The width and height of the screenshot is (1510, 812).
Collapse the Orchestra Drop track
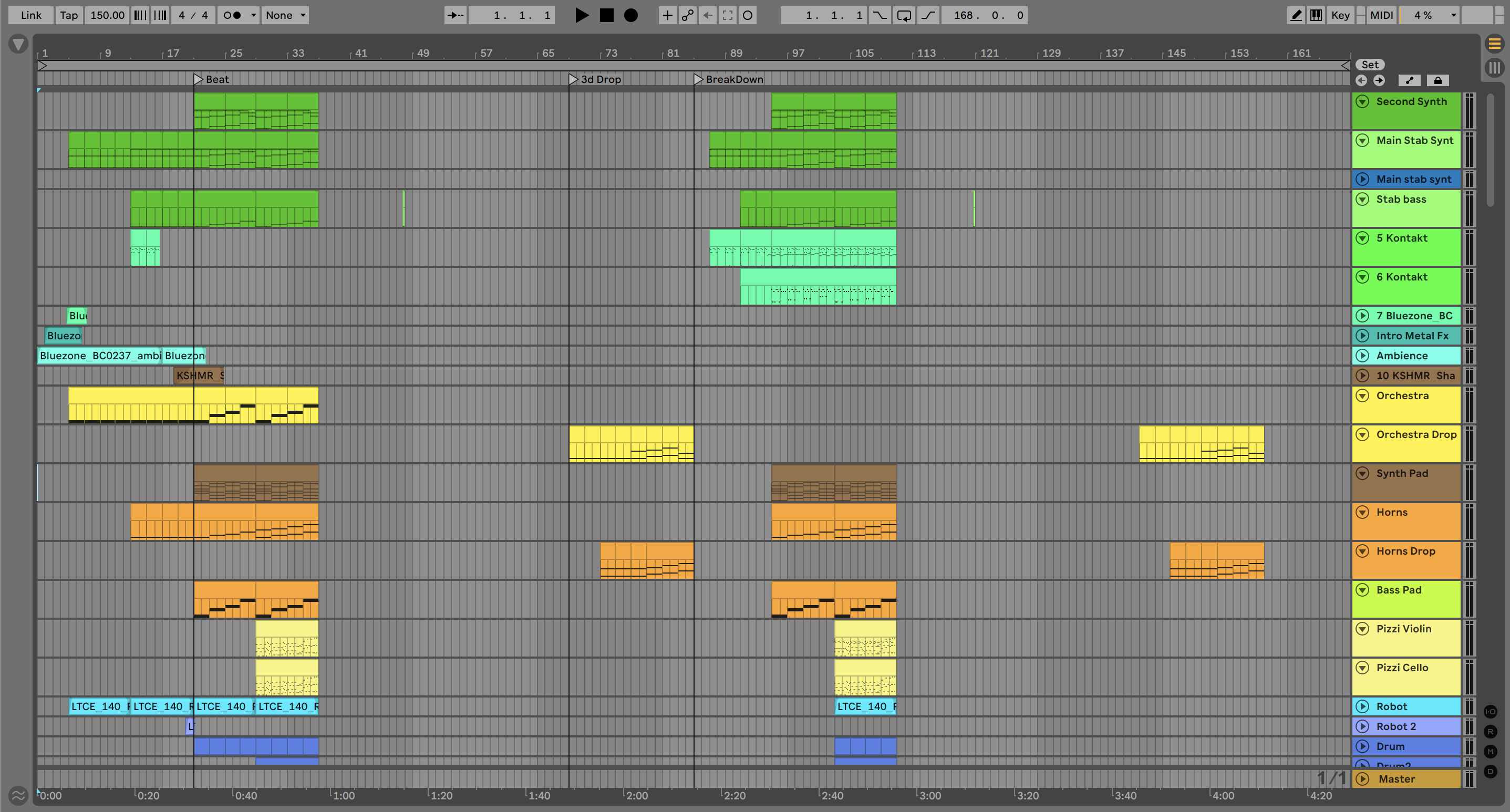(1363, 434)
